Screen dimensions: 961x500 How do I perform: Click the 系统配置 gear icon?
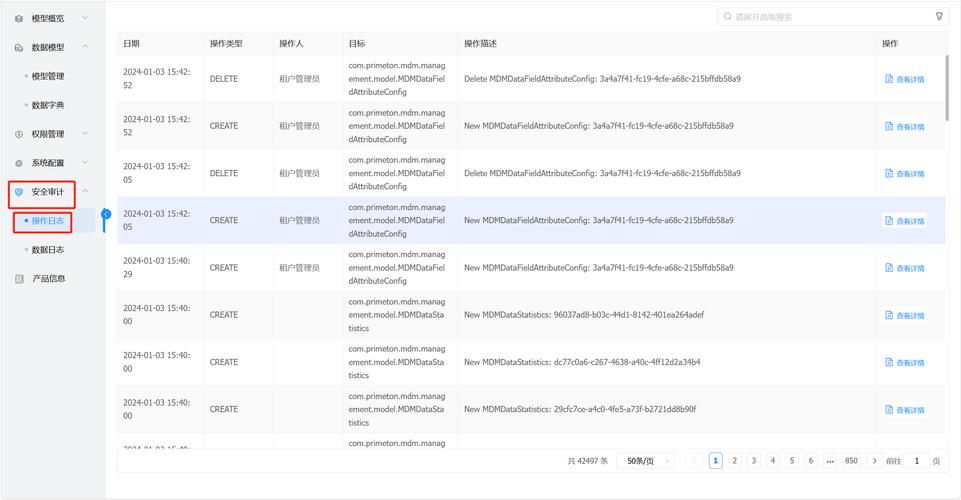pos(19,163)
